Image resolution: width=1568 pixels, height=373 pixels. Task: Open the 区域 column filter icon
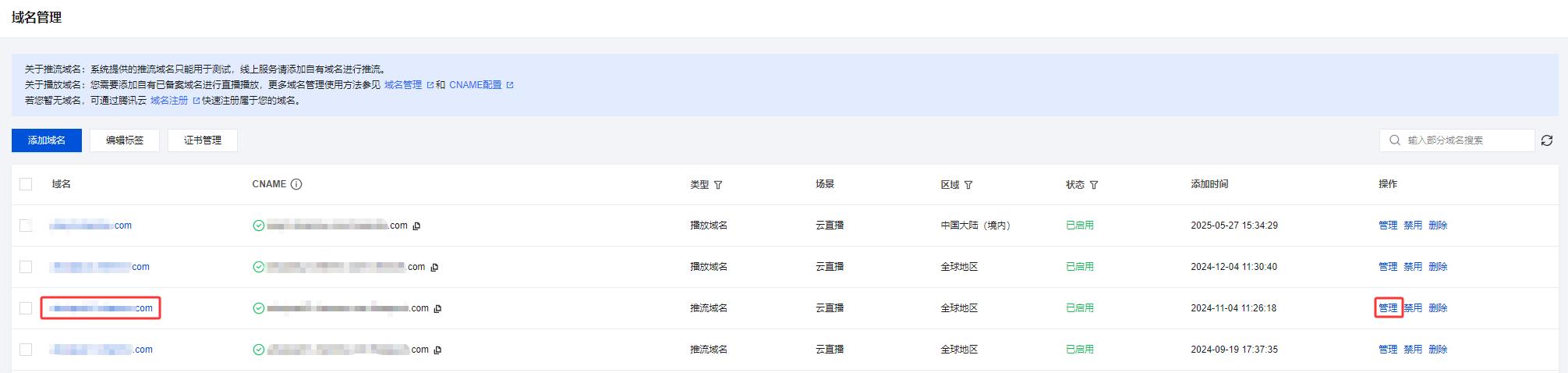pos(968,185)
